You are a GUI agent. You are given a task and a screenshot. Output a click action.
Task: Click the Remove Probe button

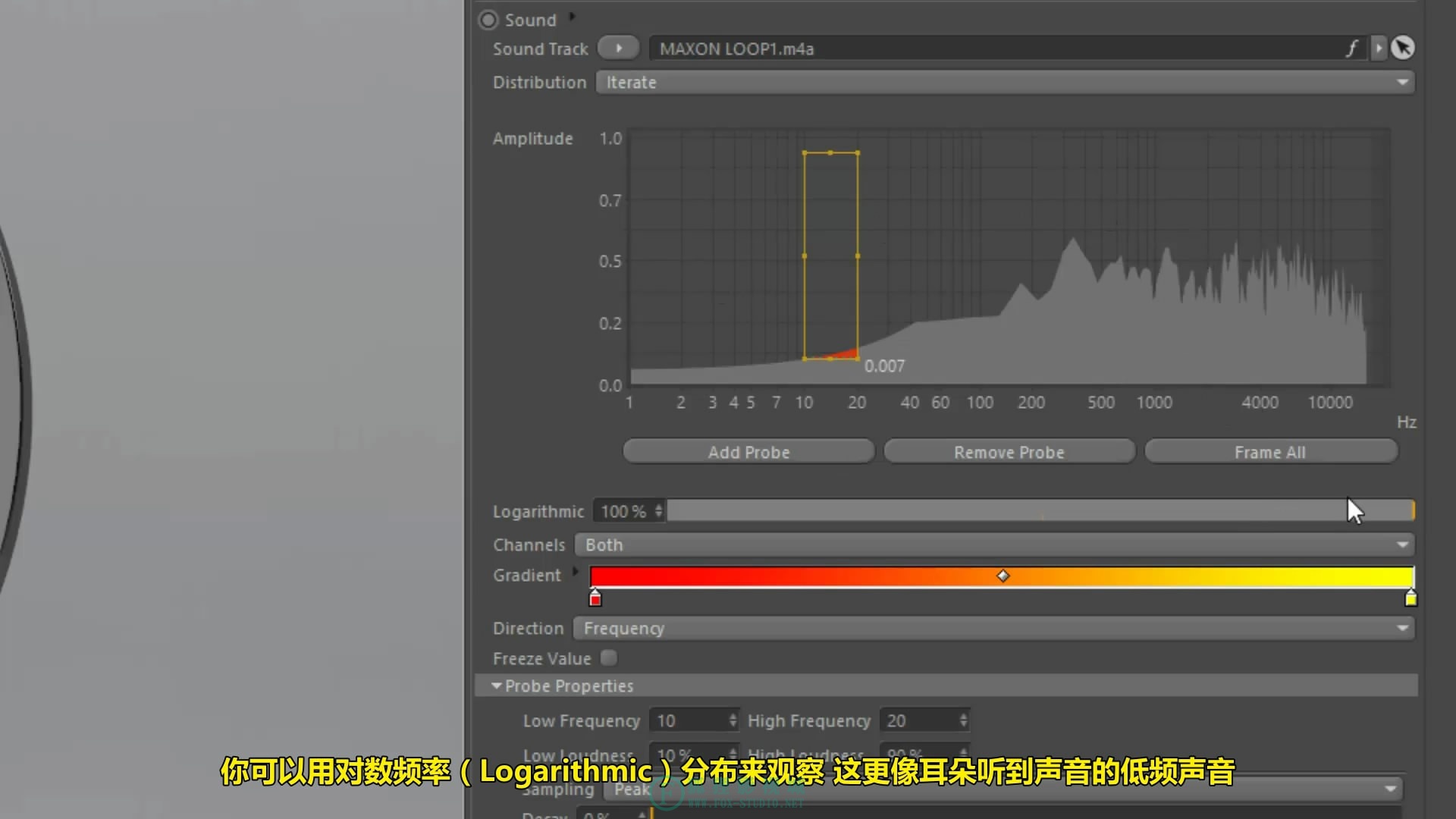1009,452
